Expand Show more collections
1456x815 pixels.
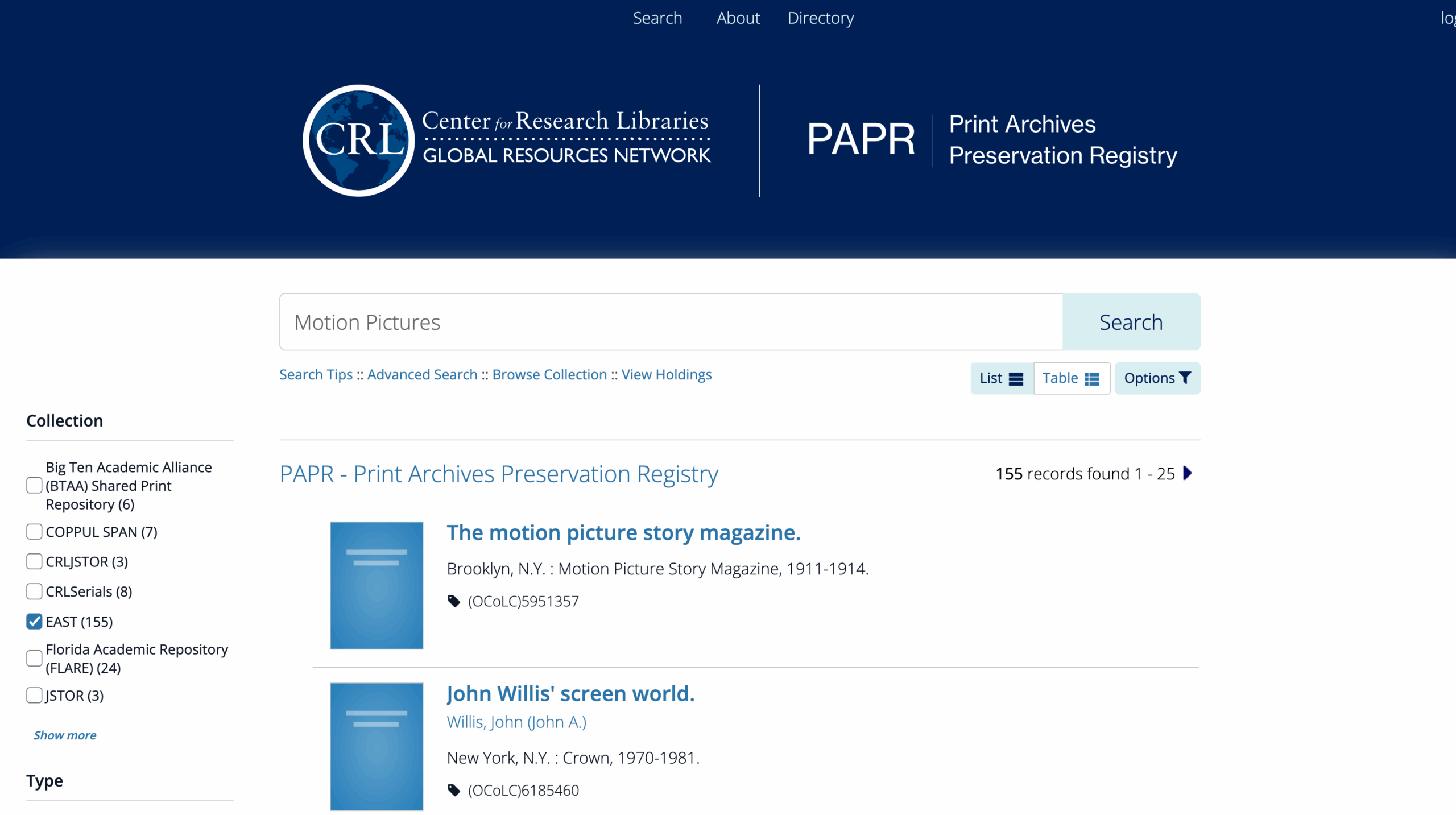coord(65,735)
